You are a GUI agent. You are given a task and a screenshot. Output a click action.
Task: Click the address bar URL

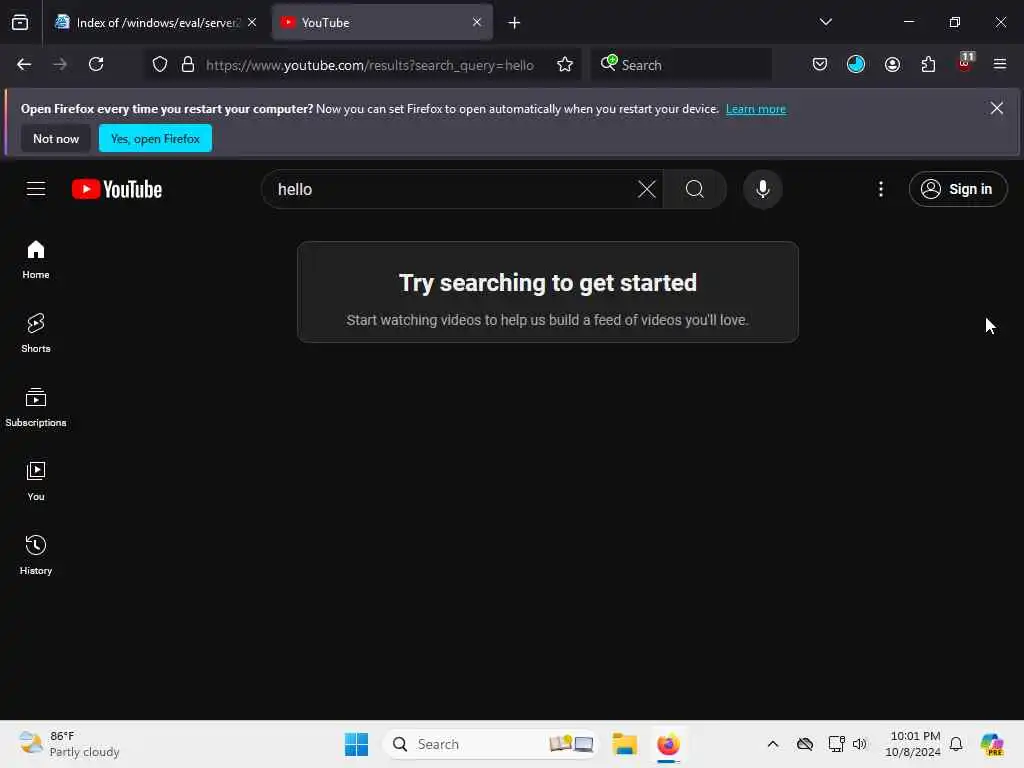[370, 65]
